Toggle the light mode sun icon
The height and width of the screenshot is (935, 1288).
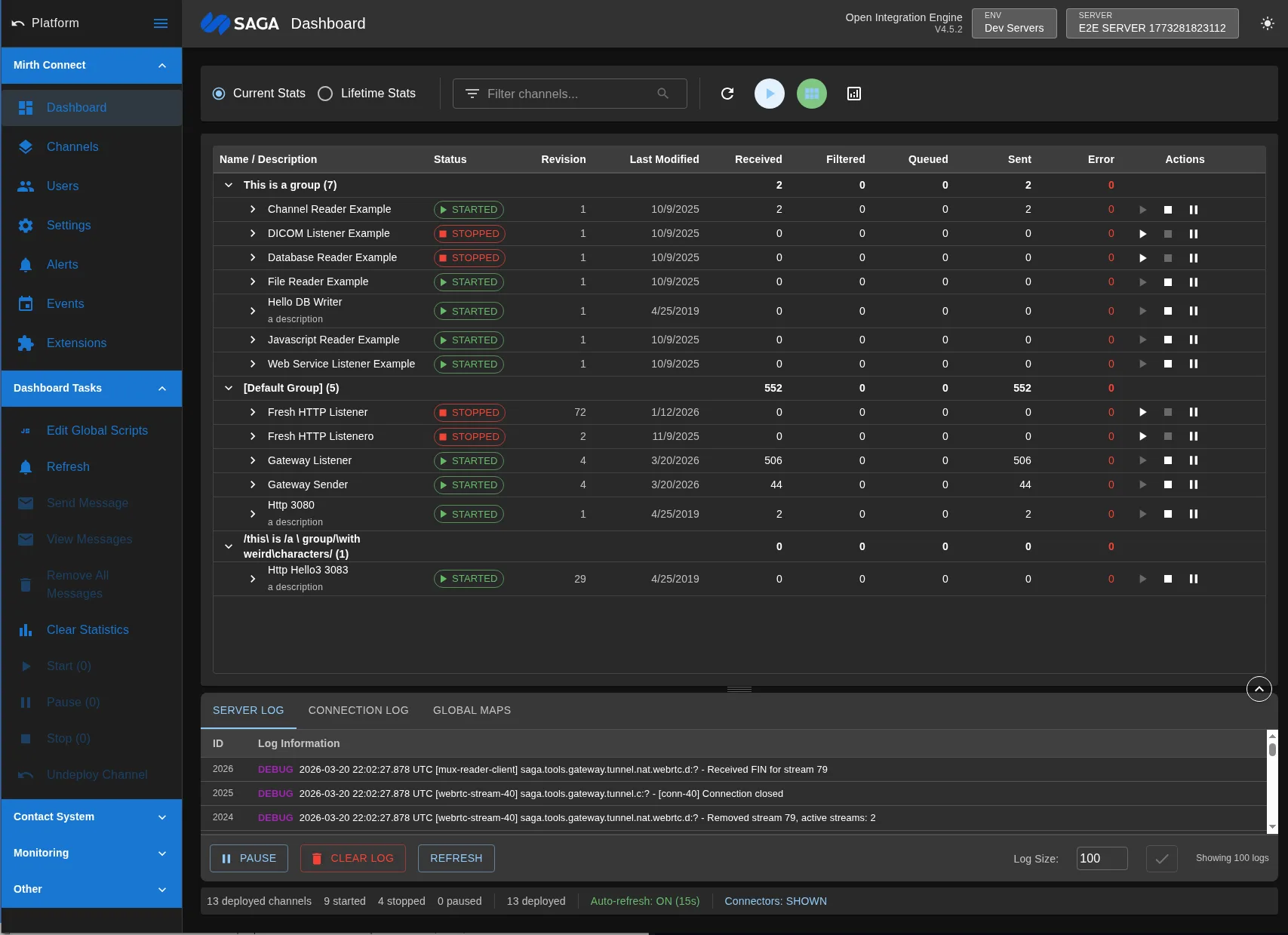point(1267,23)
